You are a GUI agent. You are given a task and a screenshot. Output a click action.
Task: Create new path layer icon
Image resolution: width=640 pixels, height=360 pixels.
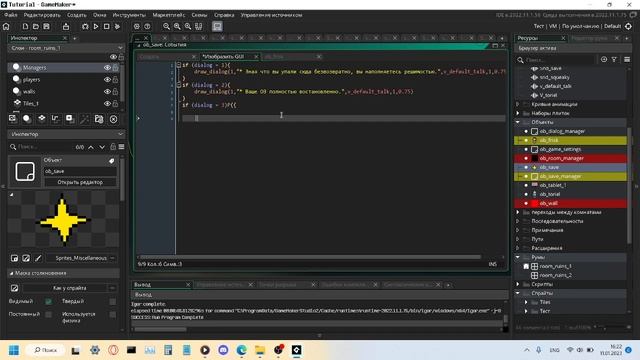click(56, 119)
